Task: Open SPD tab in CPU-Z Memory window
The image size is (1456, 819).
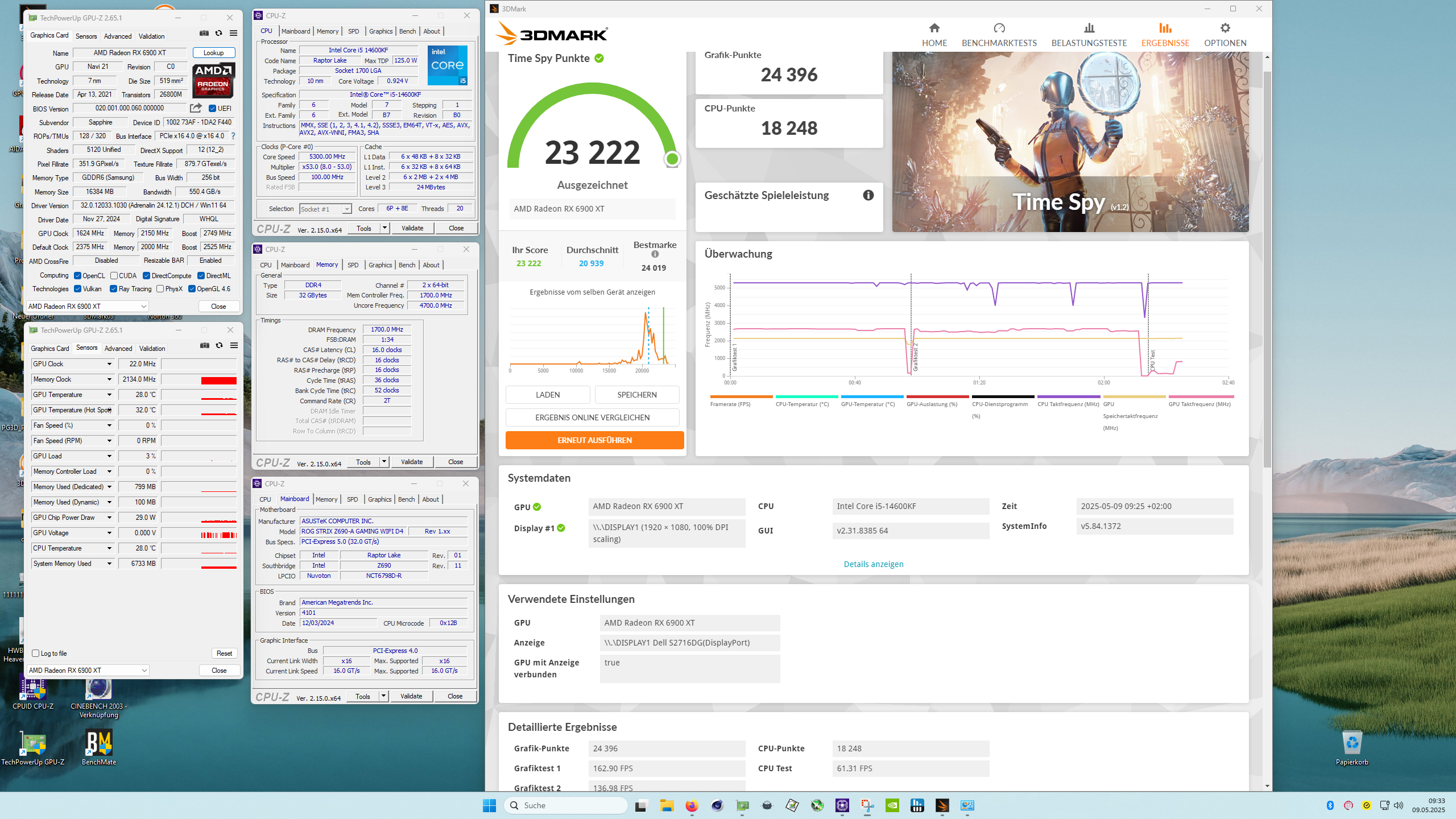Action: [353, 265]
